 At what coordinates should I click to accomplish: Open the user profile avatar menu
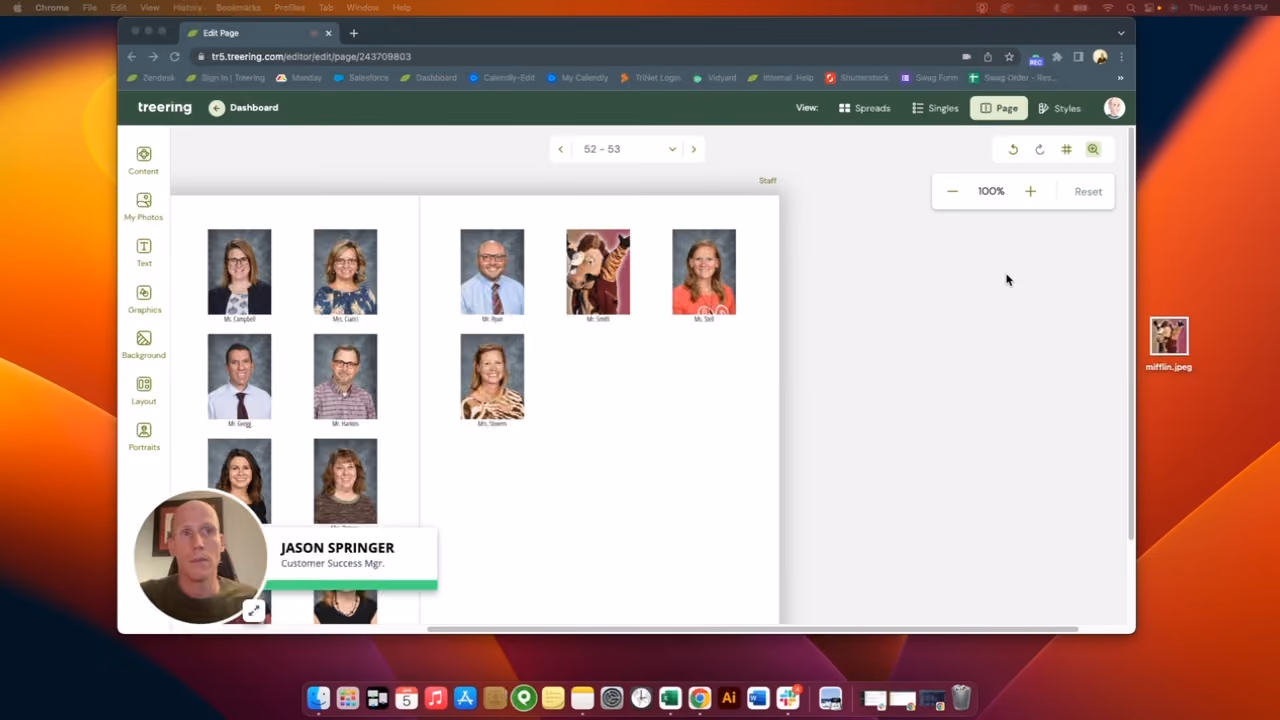(x=1114, y=107)
